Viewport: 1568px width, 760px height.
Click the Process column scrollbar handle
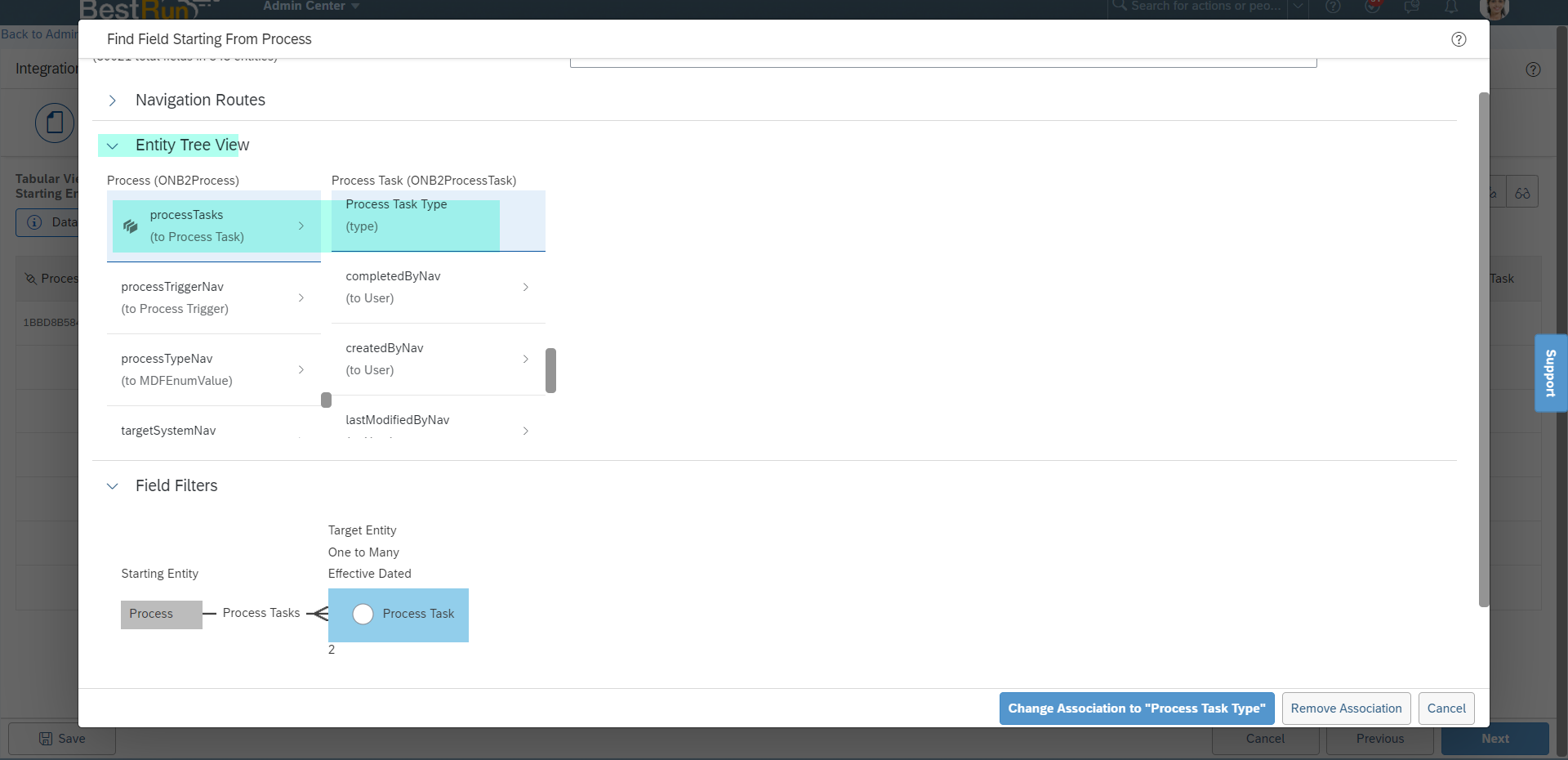point(327,400)
